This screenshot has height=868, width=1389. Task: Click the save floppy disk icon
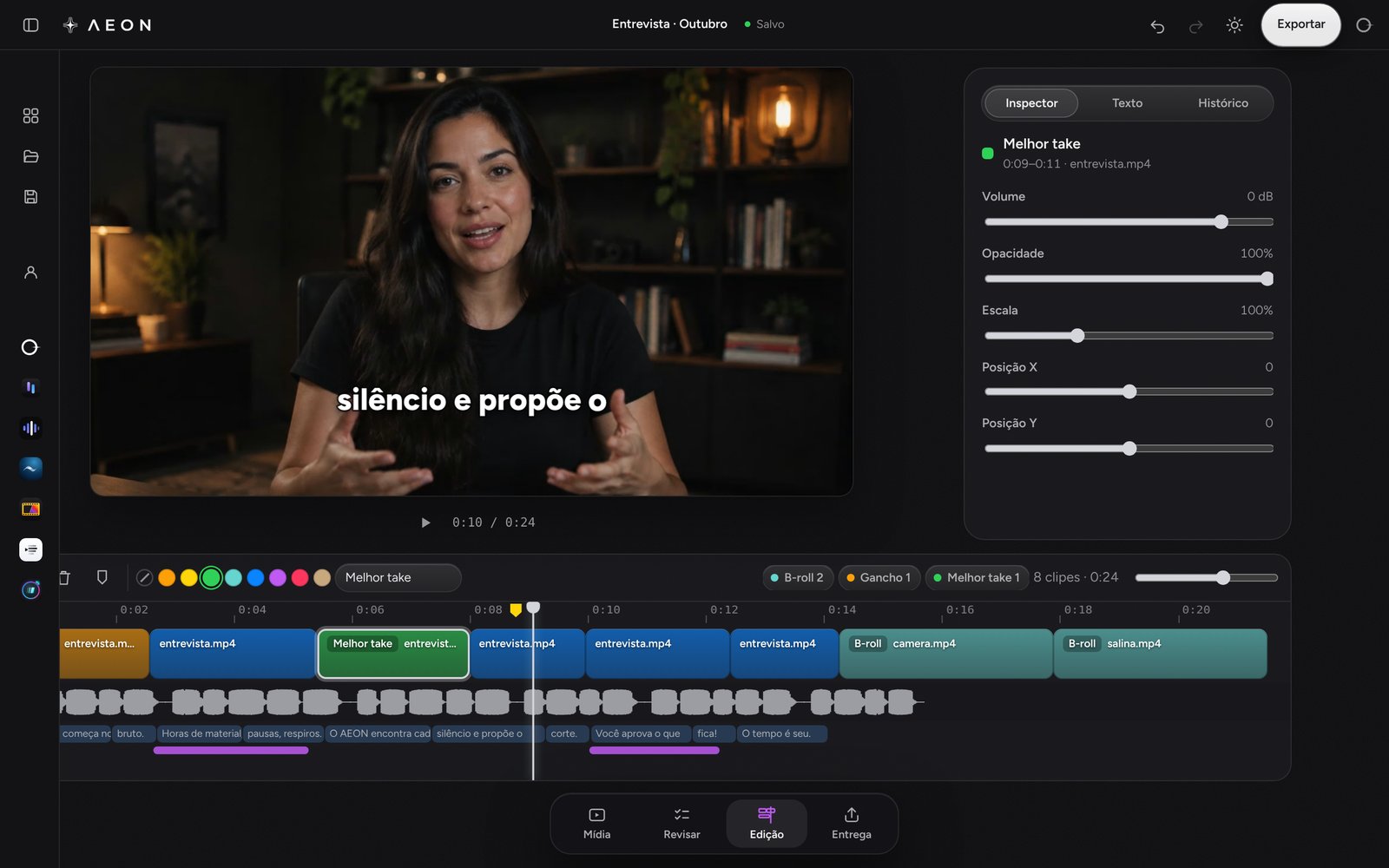(x=30, y=197)
